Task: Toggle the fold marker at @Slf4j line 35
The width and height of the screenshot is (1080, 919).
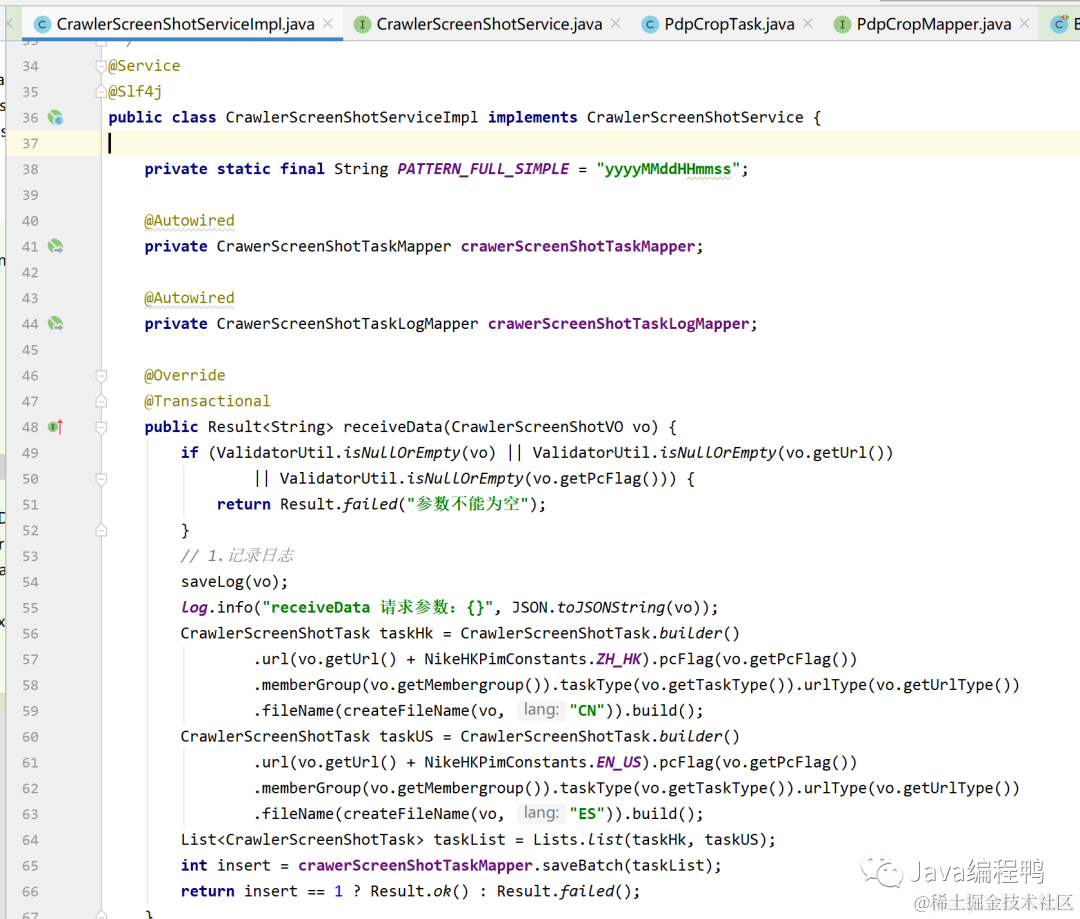Action: (x=101, y=92)
